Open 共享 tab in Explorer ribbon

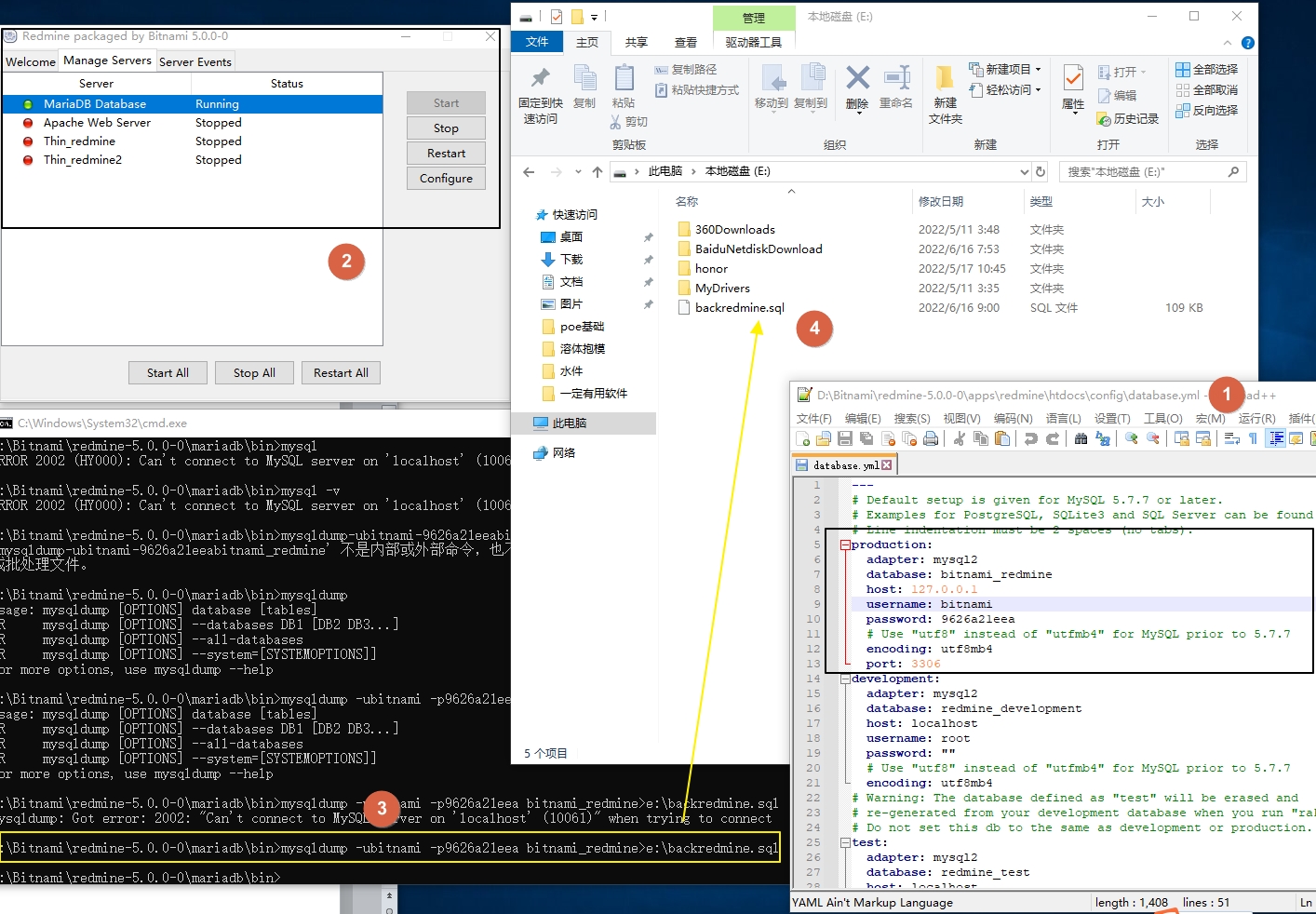click(637, 43)
